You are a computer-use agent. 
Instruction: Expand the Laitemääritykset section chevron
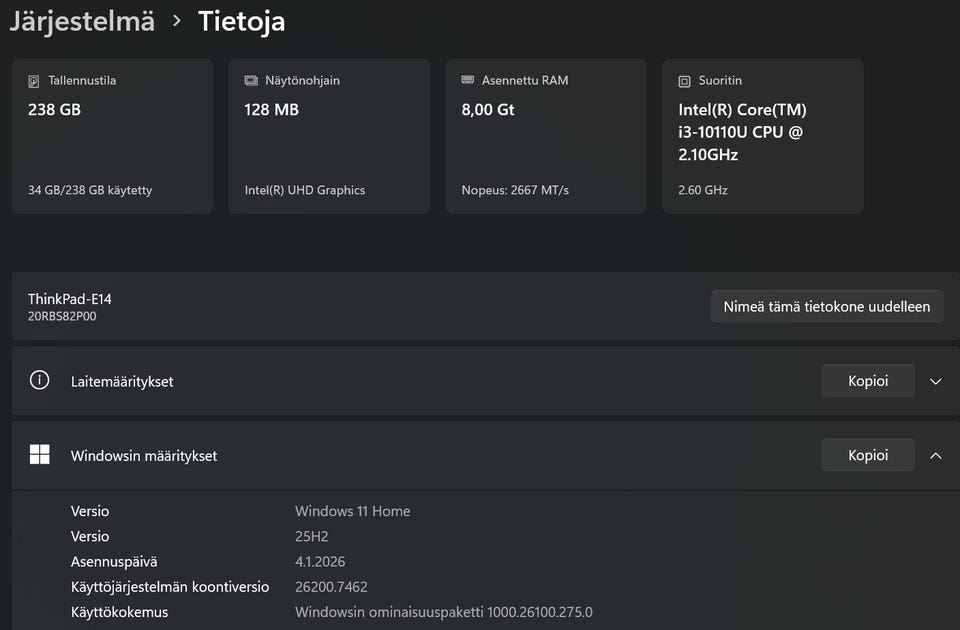click(936, 381)
